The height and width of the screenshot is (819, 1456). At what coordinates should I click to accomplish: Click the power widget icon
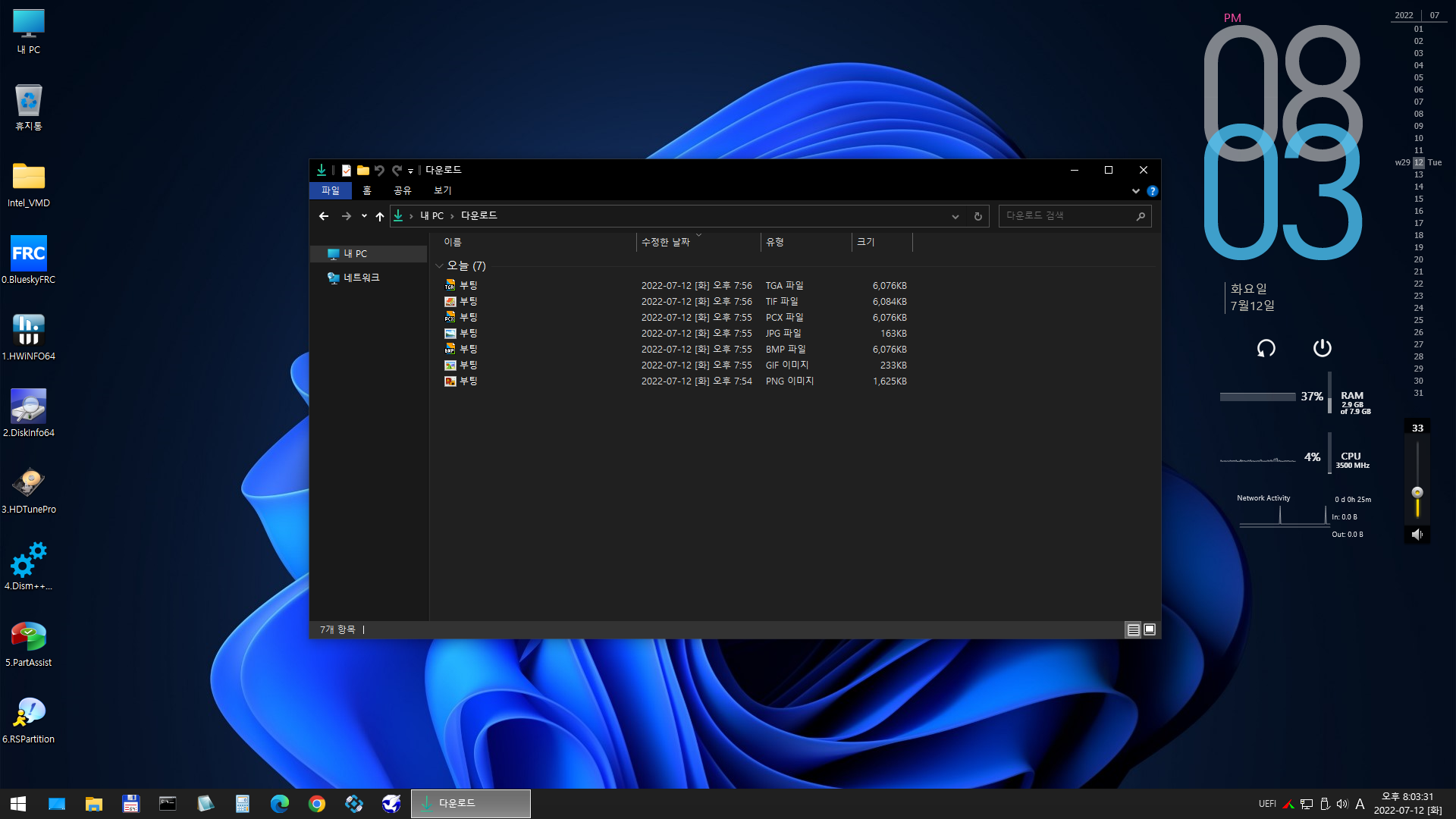[1323, 348]
